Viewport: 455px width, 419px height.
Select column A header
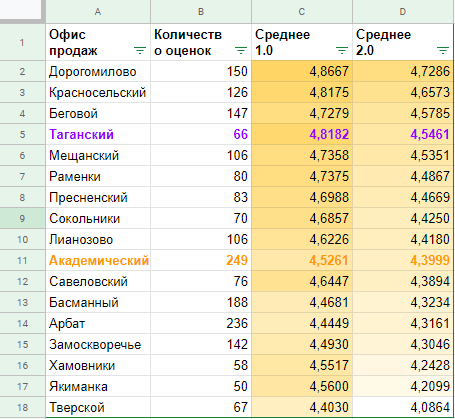coord(98,12)
